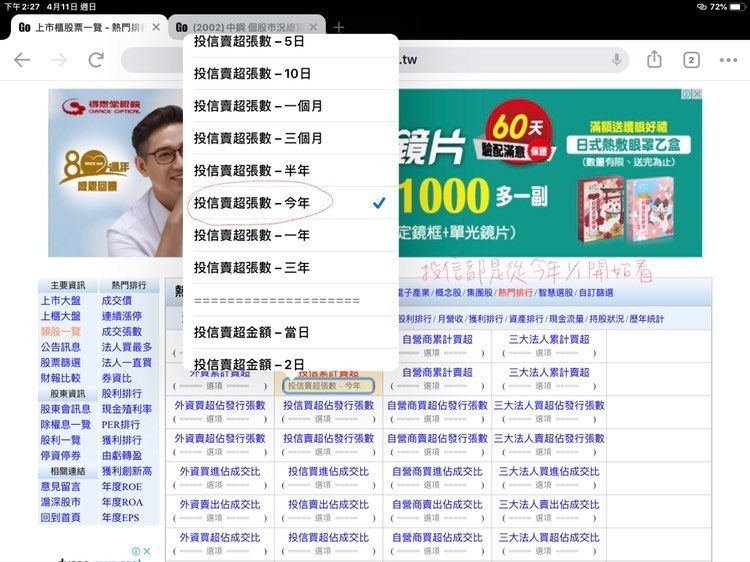This screenshot has width=750, height=562.
Task: Open 選項 dropdown under 投信賣出佔成交比
Action: [x=328, y=518]
